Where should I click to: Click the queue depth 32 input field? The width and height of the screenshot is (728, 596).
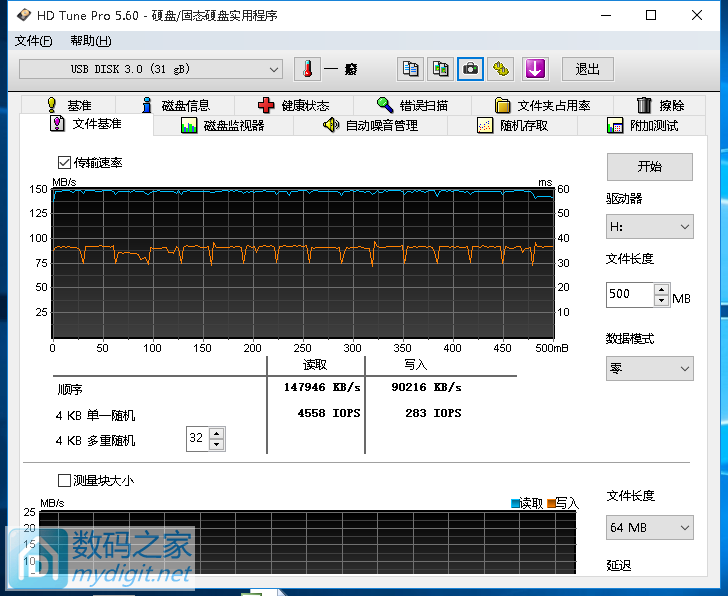click(198, 439)
